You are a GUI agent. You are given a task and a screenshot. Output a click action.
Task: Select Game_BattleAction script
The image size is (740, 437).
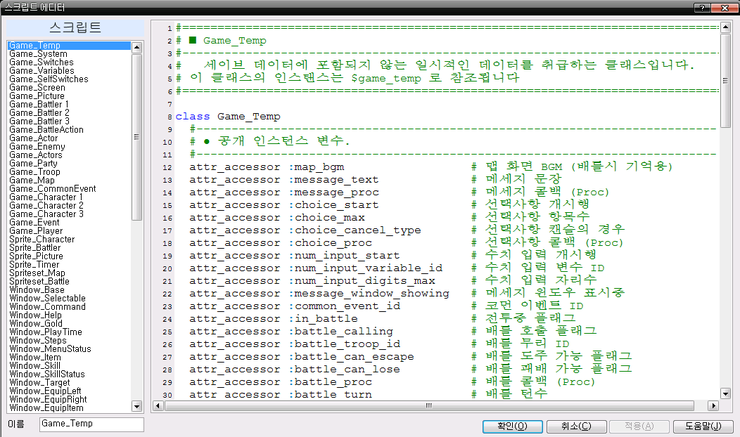pyautogui.click(x=69, y=130)
